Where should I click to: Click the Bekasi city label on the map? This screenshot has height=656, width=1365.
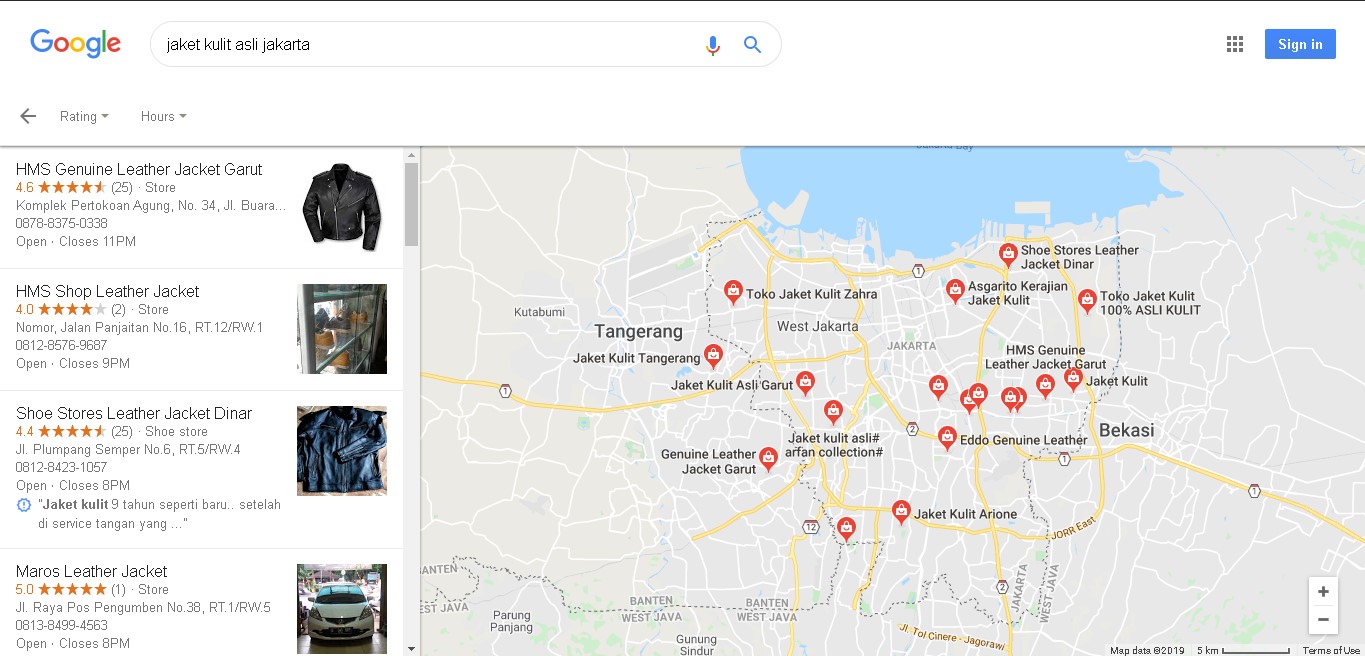tap(1126, 431)
